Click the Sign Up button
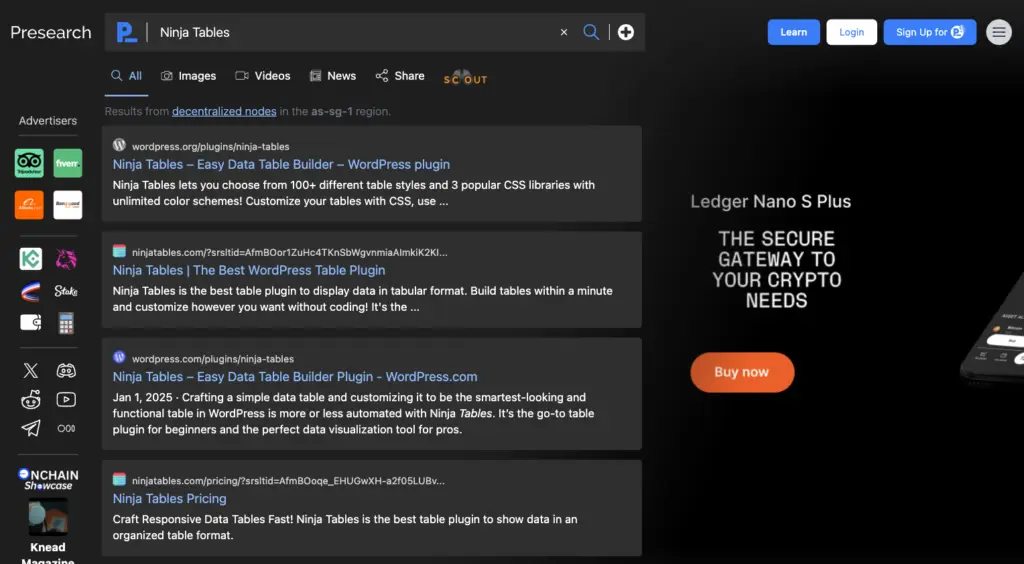 [x=930, y=32]
